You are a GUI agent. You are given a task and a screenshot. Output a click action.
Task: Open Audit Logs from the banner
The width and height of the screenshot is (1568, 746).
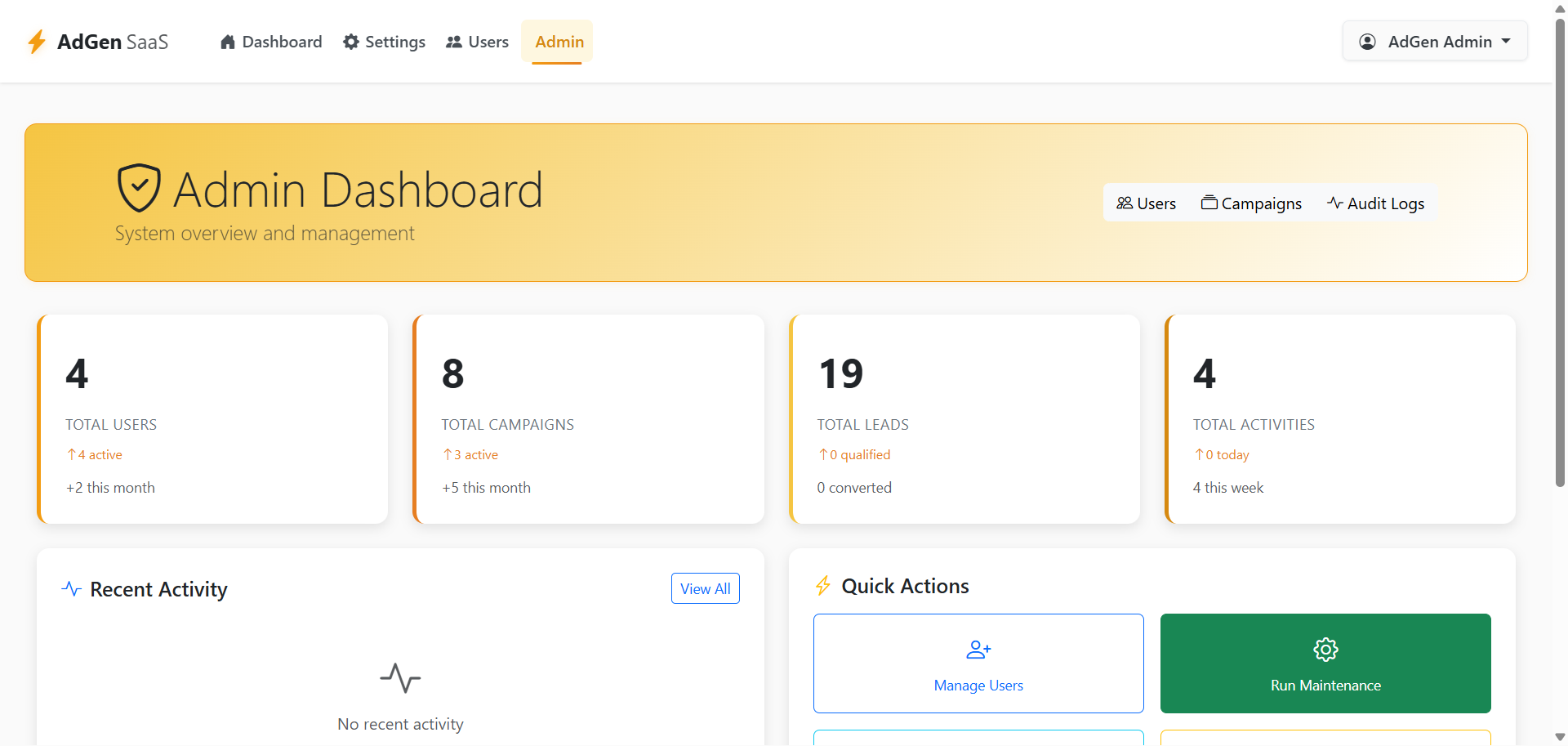[x=1376, y=203]
